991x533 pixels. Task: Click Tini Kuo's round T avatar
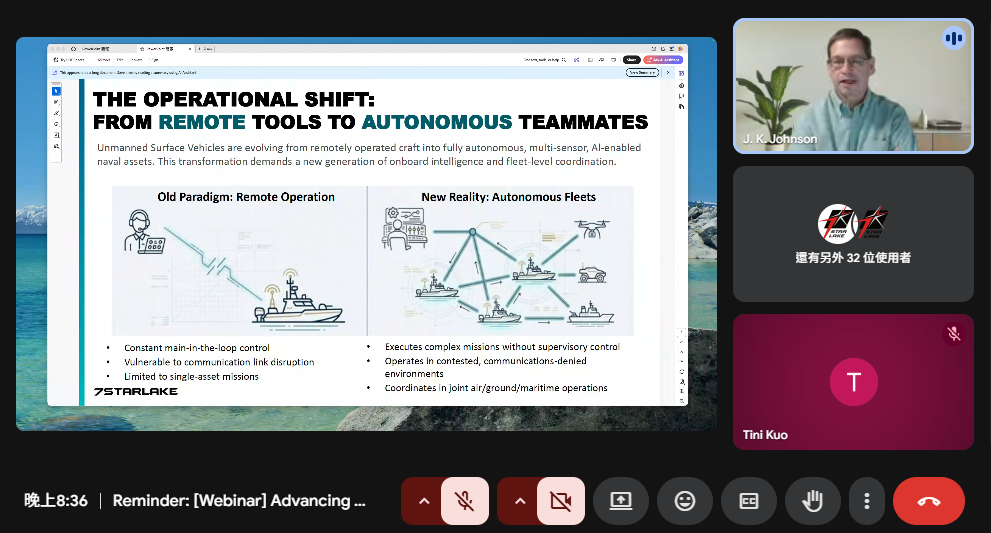[x=853, y=382]
